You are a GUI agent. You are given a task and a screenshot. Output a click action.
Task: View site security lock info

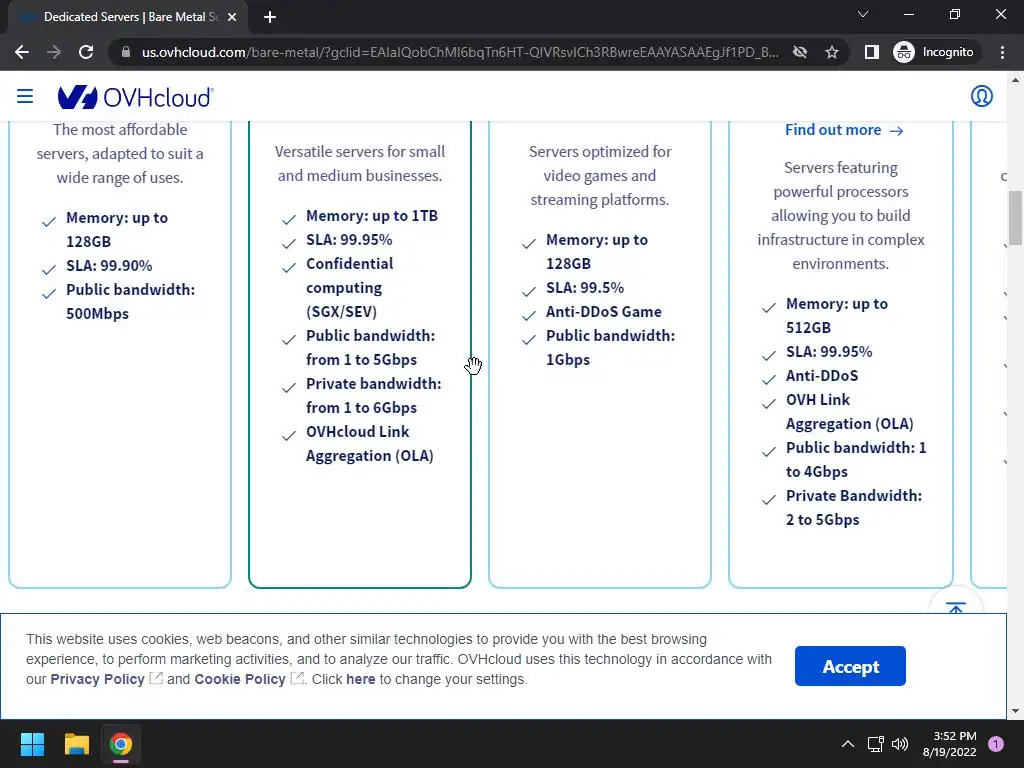125,52
